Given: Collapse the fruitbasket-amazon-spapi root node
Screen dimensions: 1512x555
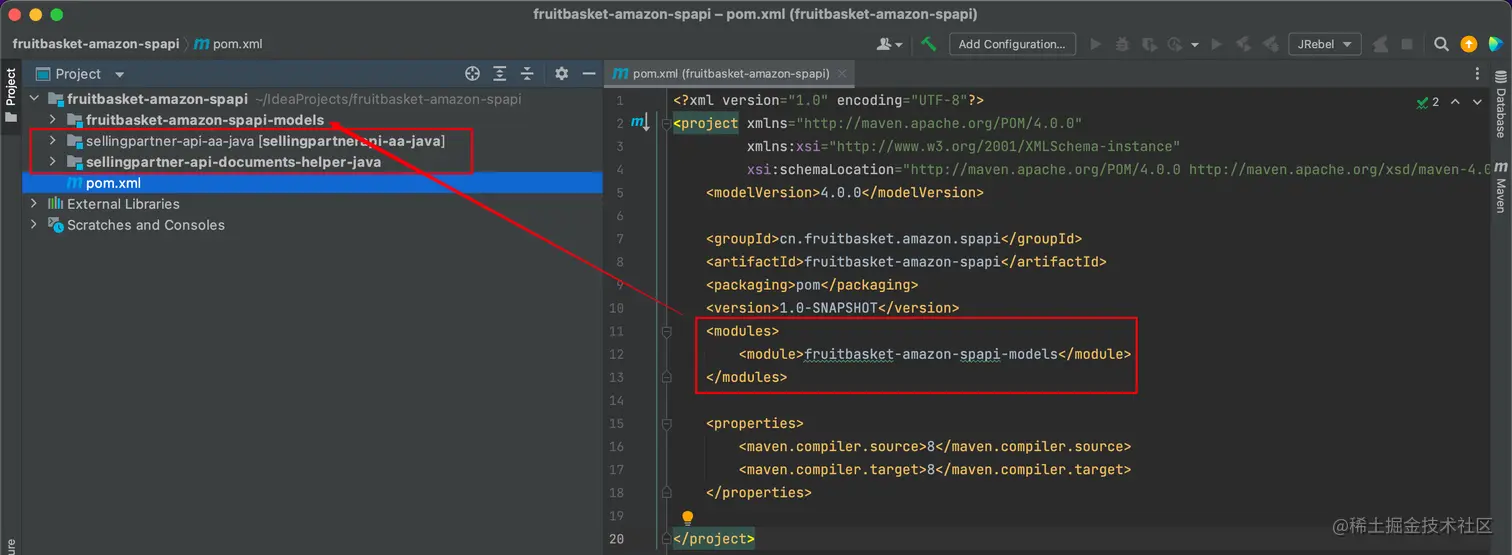Looking at the screenshot, I should 35,99.
